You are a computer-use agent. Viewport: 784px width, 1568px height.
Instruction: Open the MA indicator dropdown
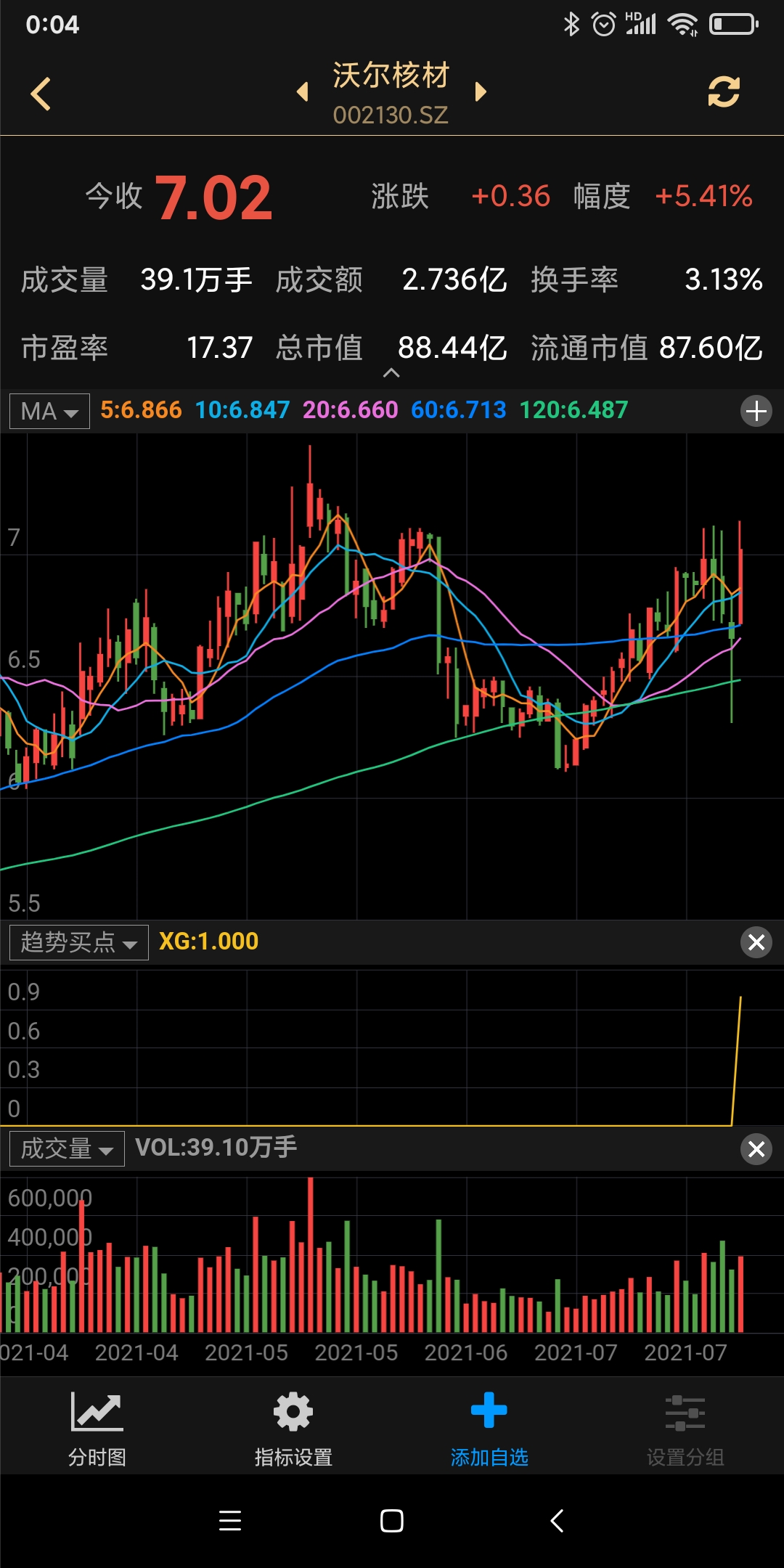point(49,412)
